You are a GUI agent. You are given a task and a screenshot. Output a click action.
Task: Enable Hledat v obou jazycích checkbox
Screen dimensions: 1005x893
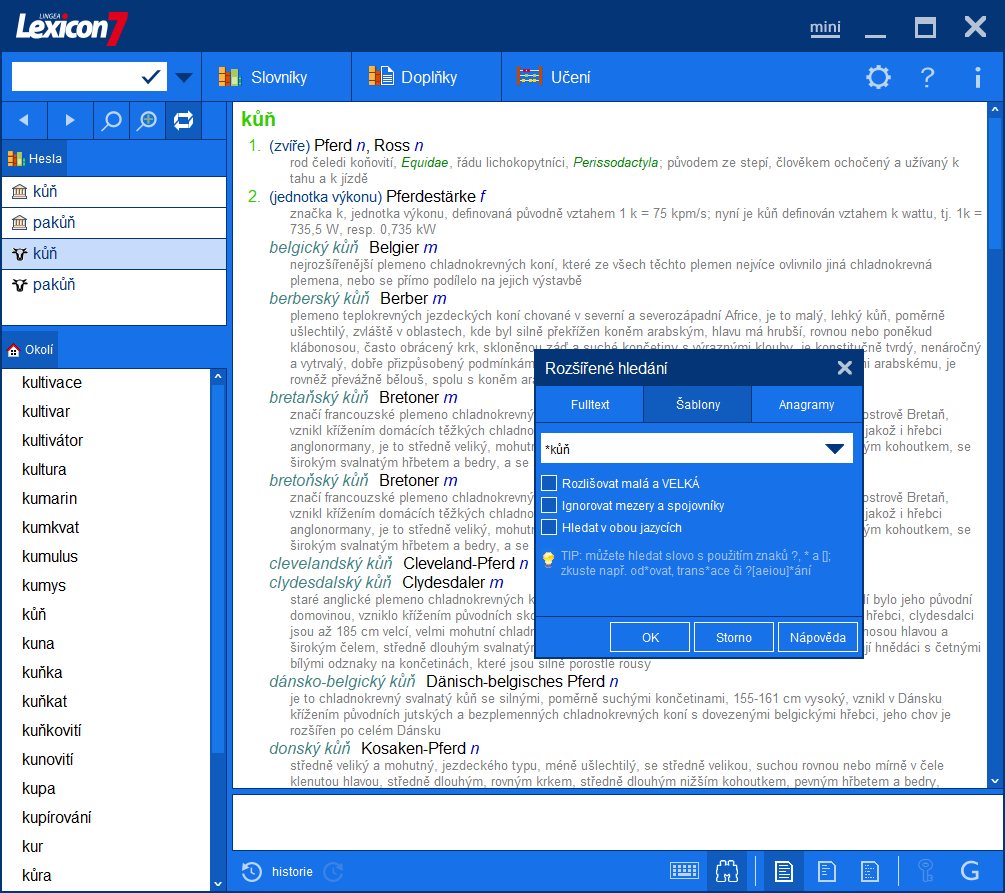[549, 527]
